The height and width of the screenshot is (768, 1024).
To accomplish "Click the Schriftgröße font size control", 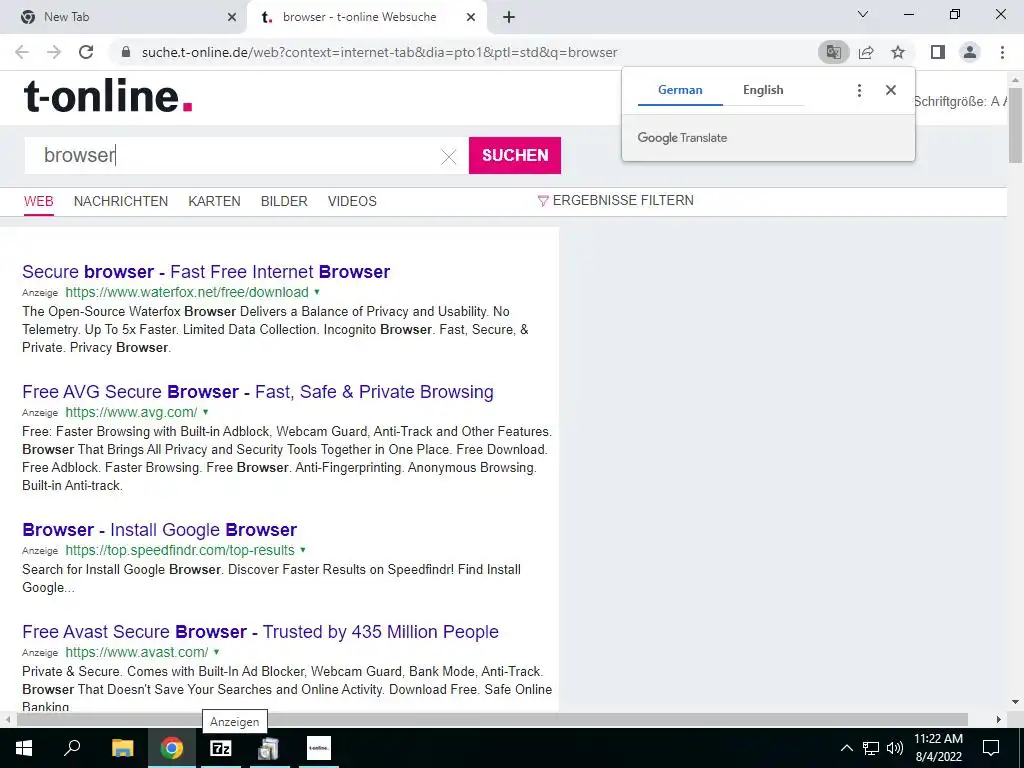I will [960, 101].
